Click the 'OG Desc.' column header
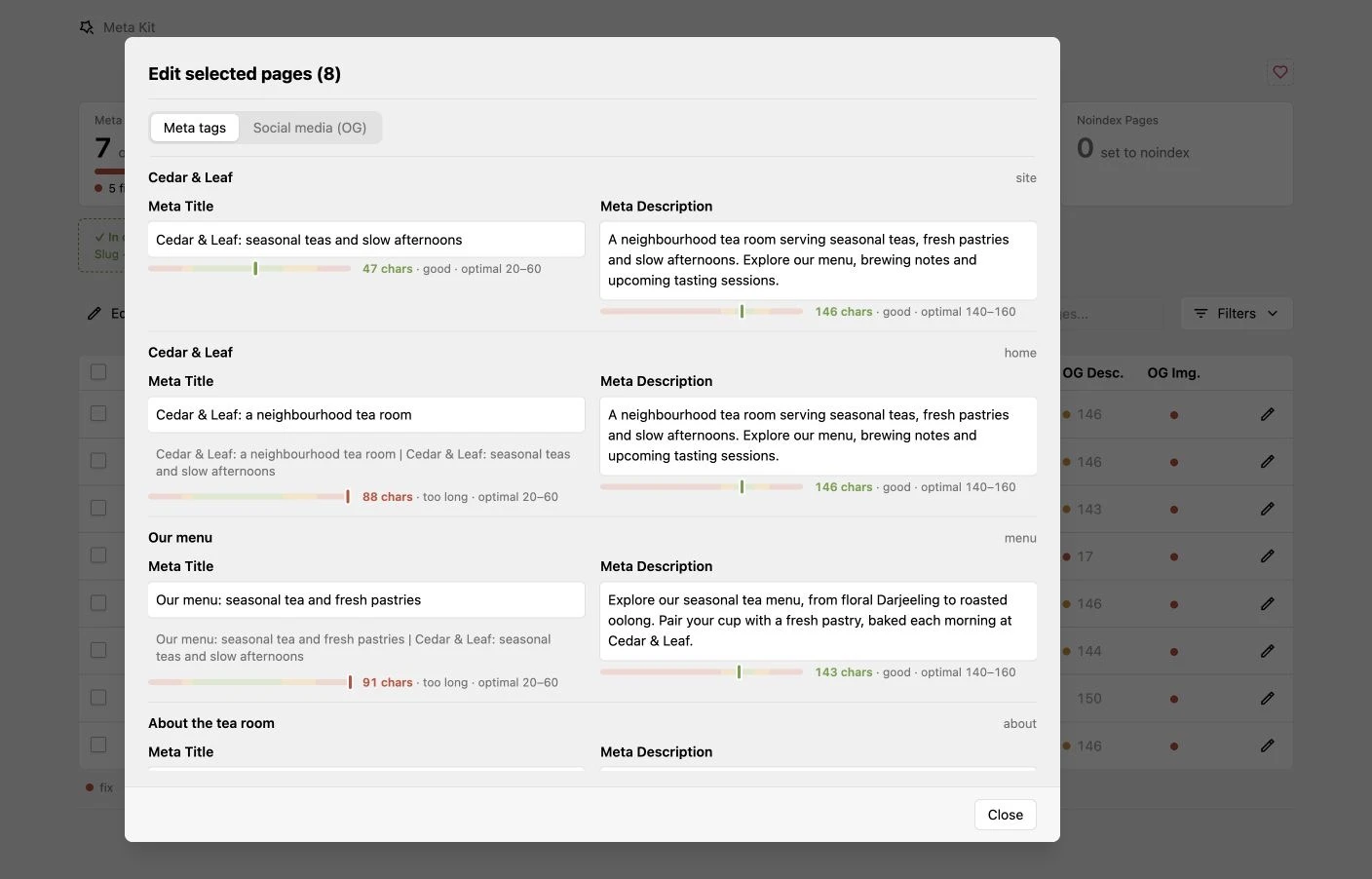 1093,373
